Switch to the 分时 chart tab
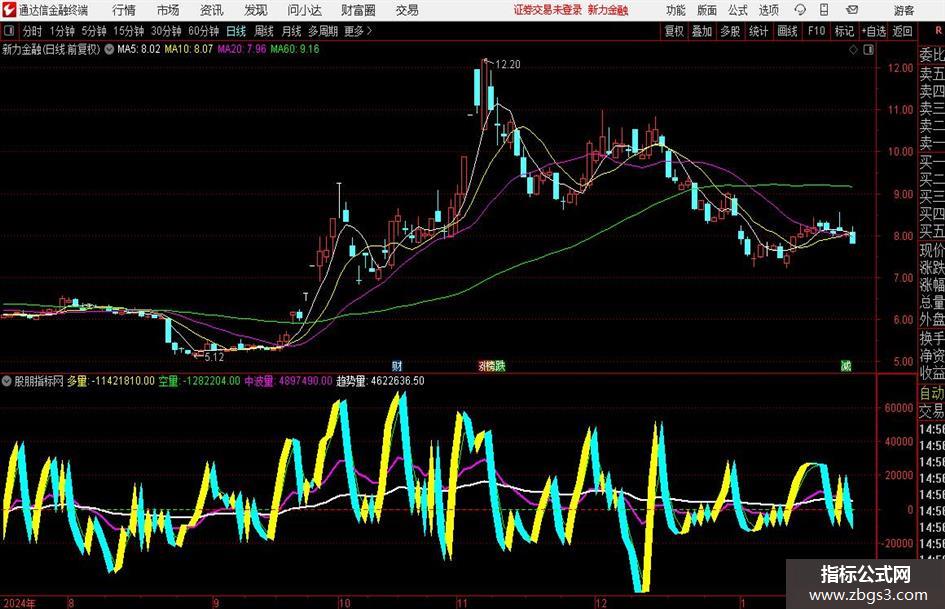The image size is (945, 609). click(x=33, y=31)
